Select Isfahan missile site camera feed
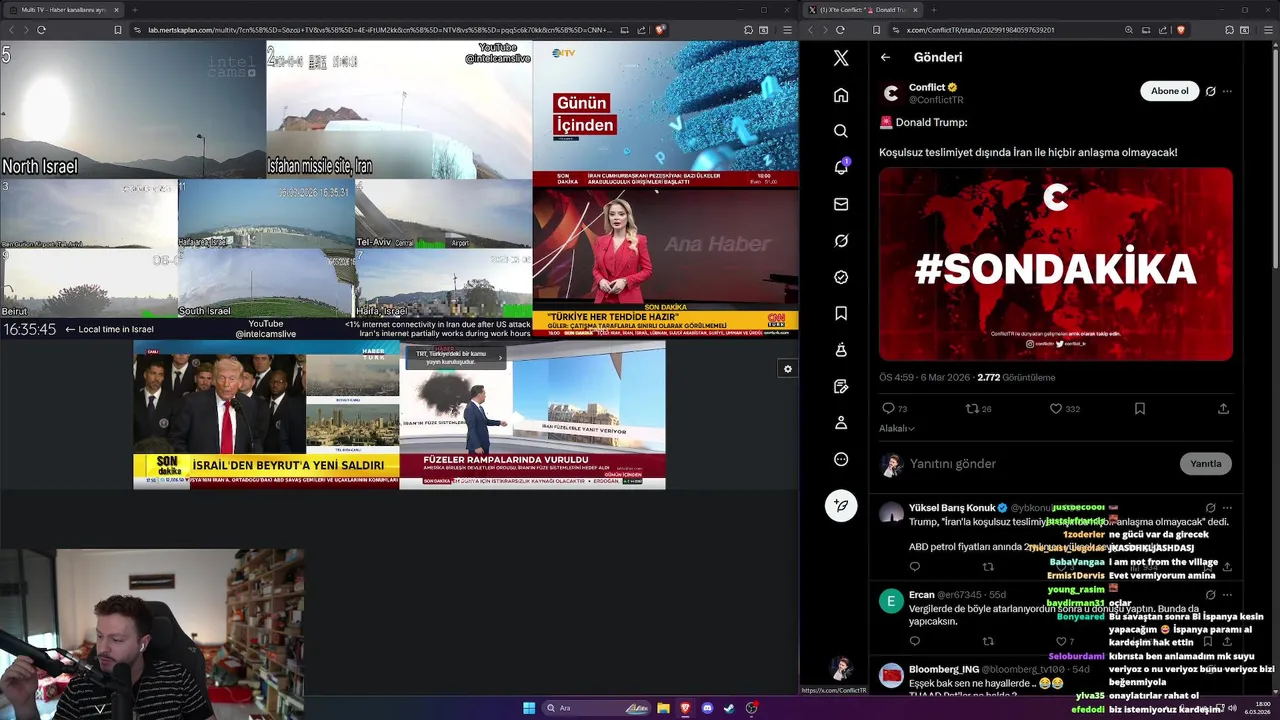The height and width of the screenshot is (720, 1280). point(399,109)
